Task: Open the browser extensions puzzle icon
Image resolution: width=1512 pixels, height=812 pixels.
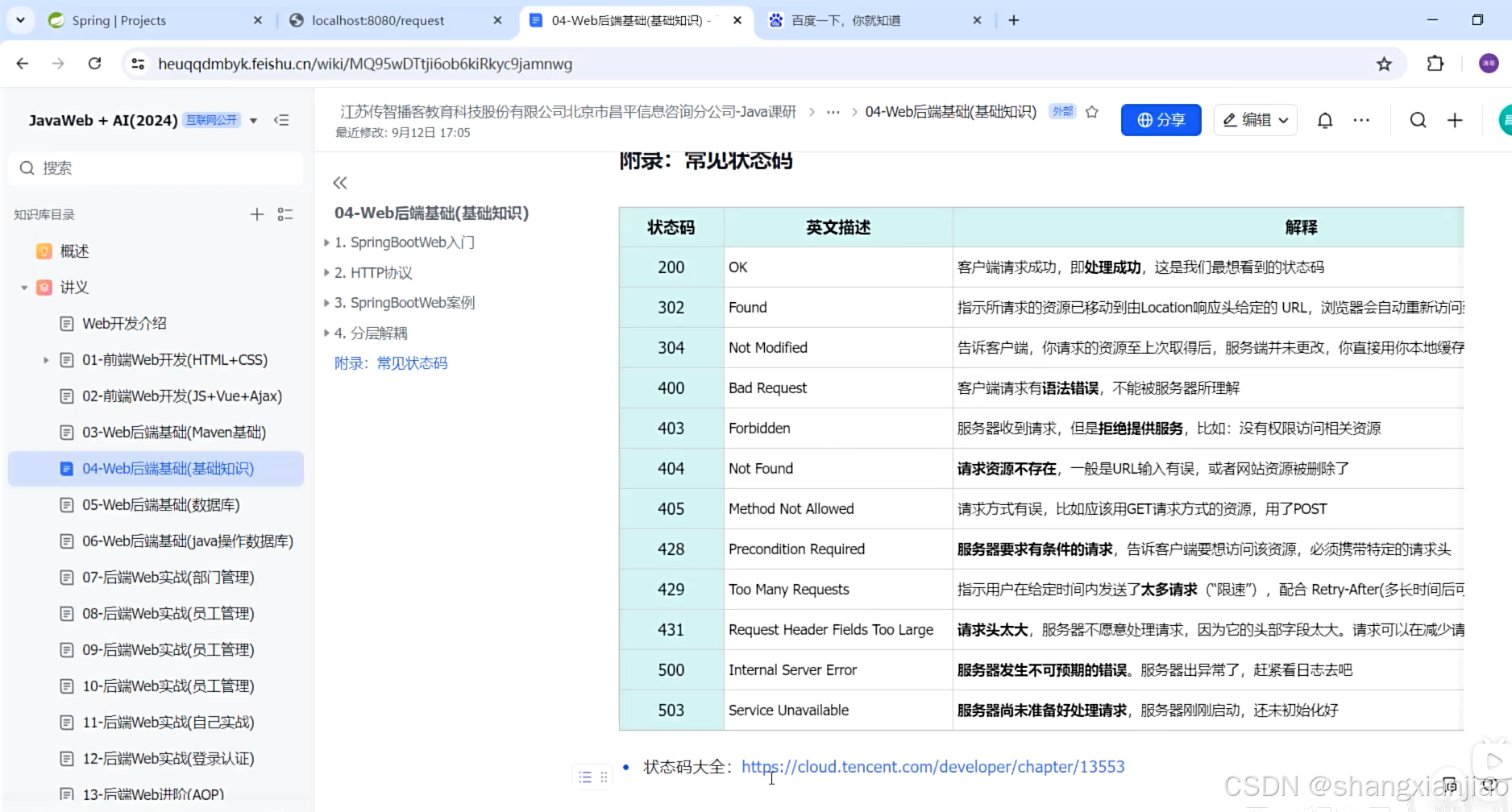Action: (1435, 64)
